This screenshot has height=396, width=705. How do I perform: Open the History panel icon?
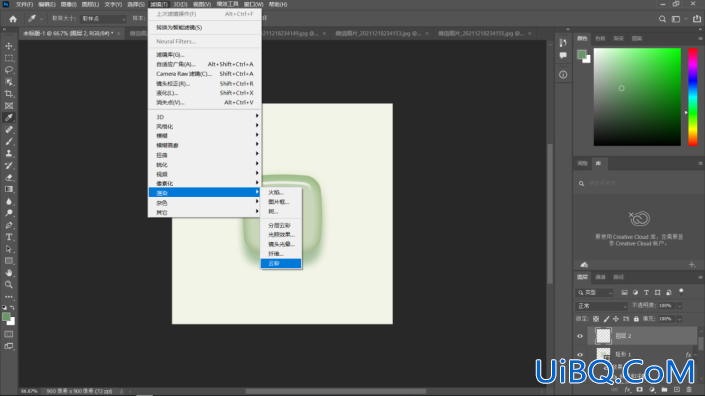(563, 43)
